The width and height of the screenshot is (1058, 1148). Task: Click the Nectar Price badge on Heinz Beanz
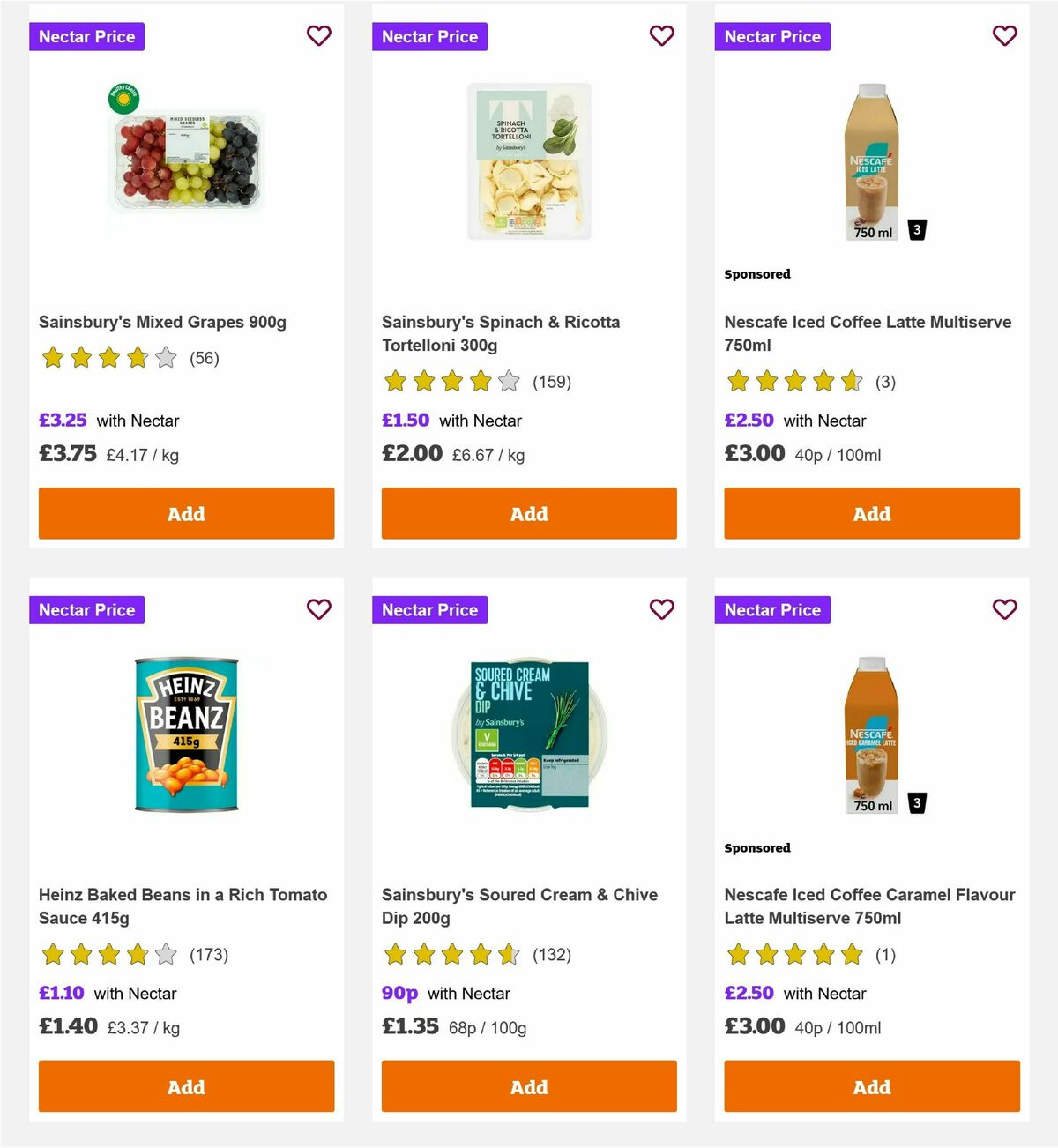click(86, 609)
